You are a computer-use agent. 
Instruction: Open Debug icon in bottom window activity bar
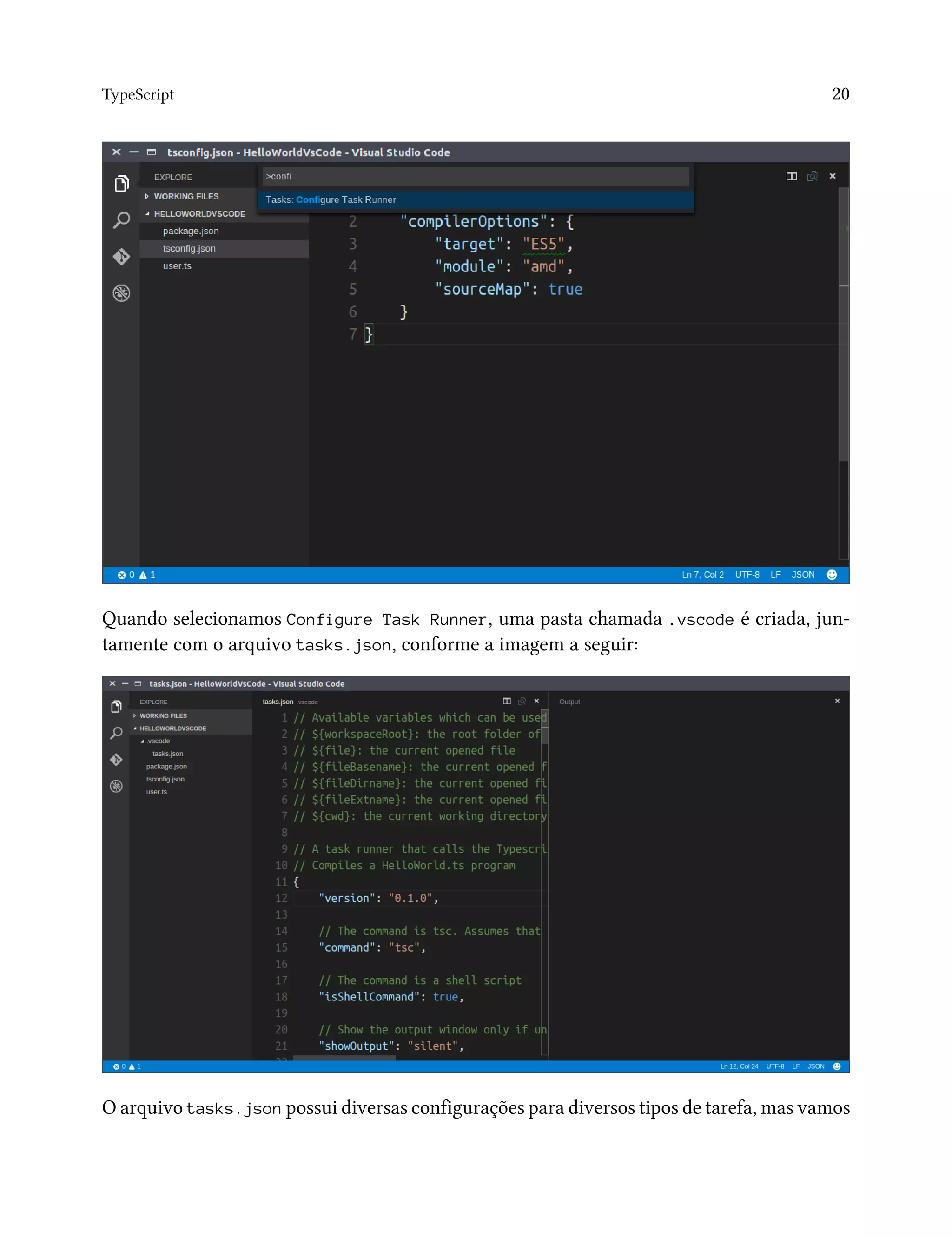116,786
